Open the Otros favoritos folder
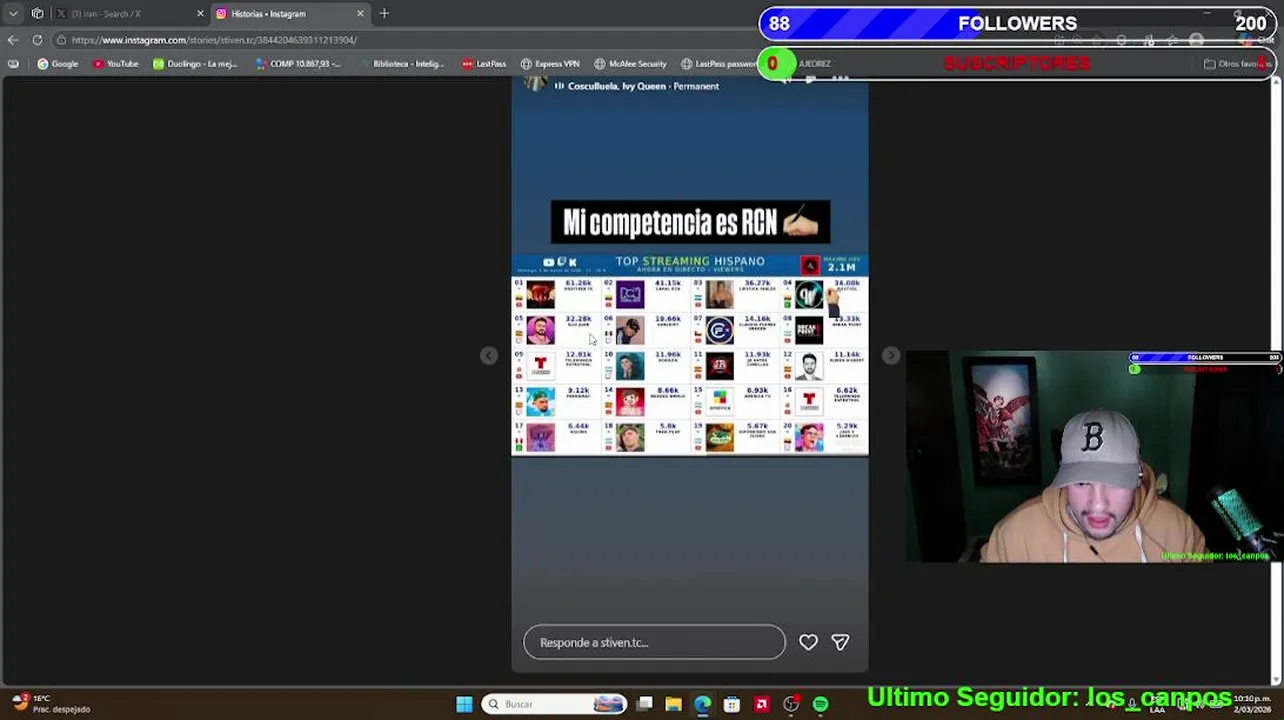 point(1236,64)
